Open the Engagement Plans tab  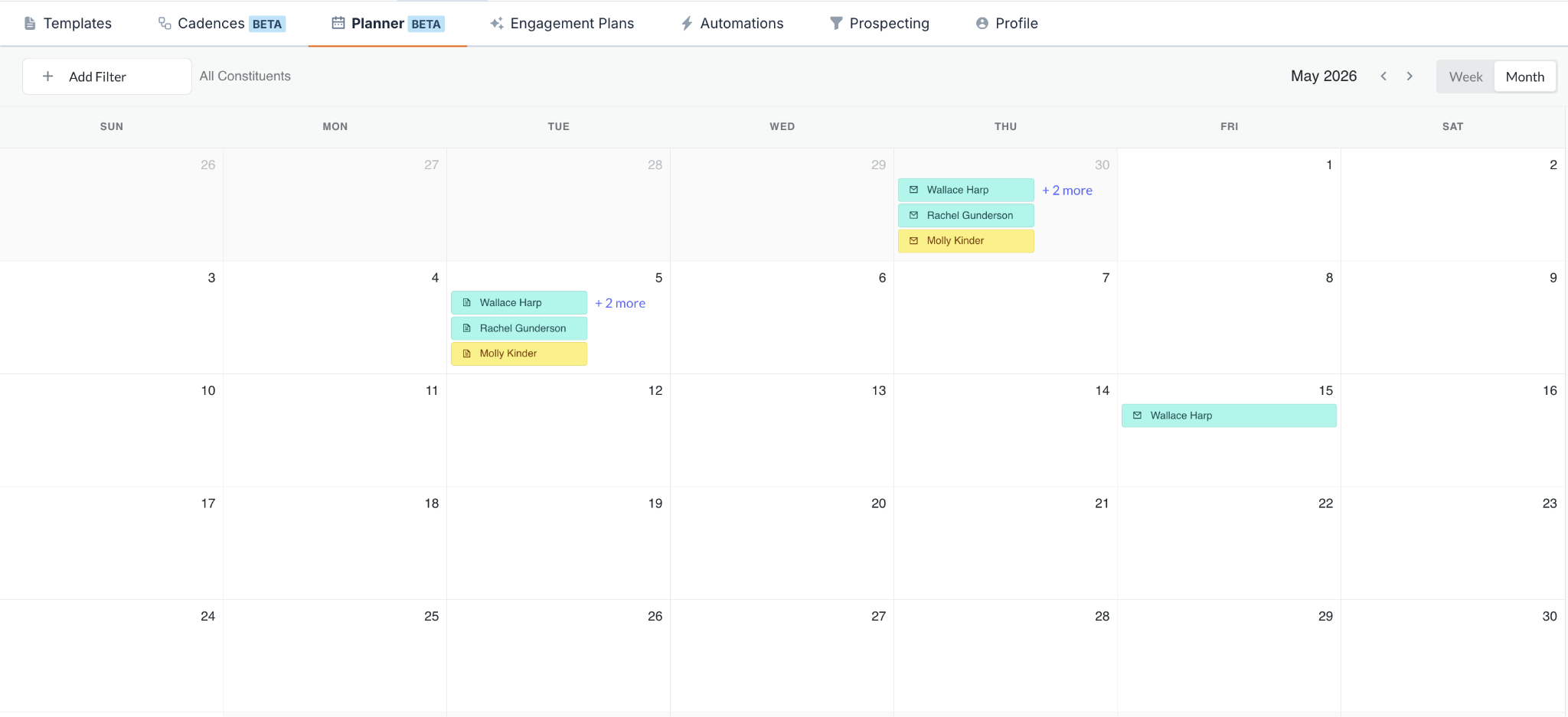[x=562, y=24]
